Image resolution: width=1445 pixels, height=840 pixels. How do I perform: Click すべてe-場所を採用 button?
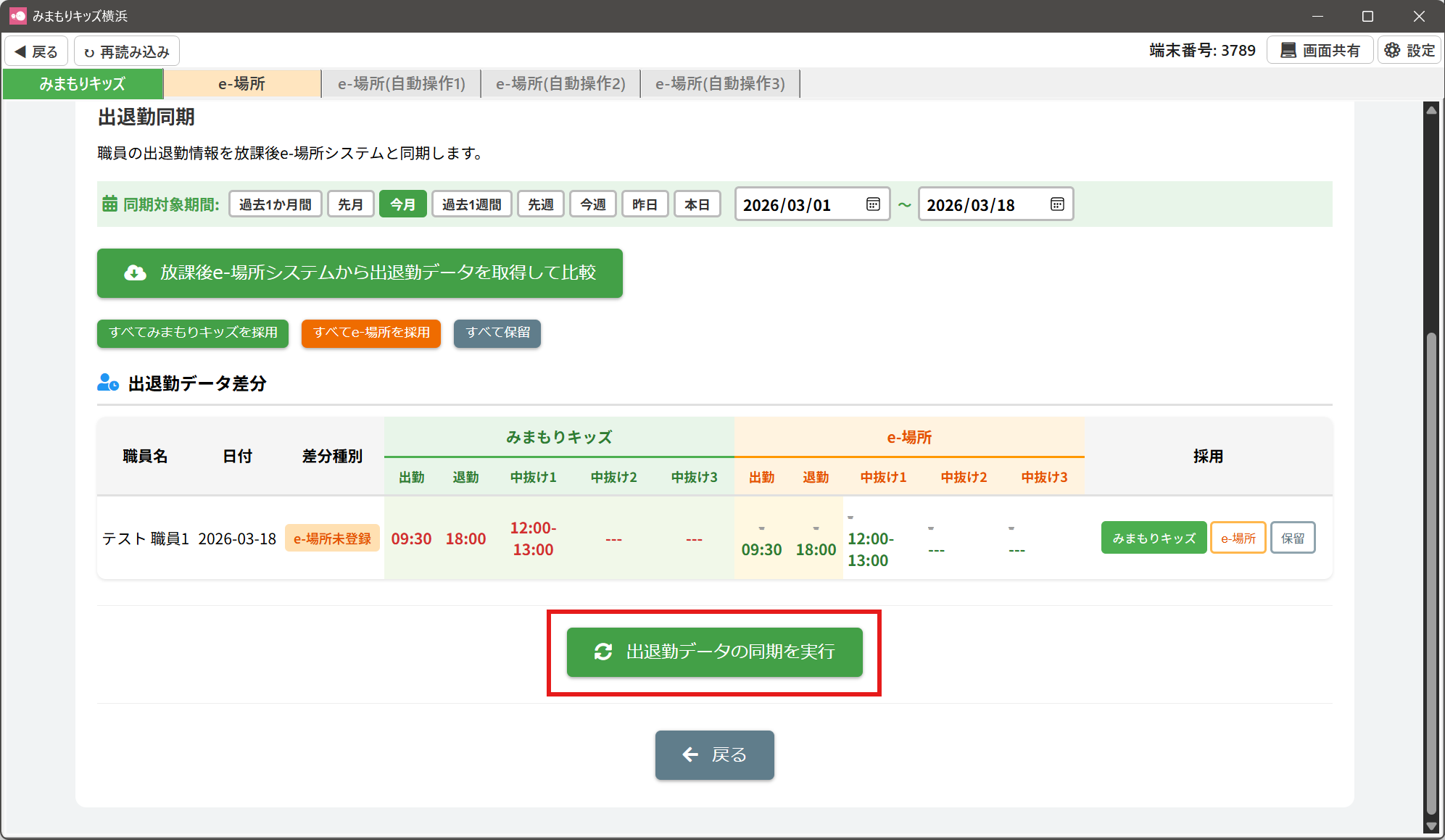pos(370,333)
